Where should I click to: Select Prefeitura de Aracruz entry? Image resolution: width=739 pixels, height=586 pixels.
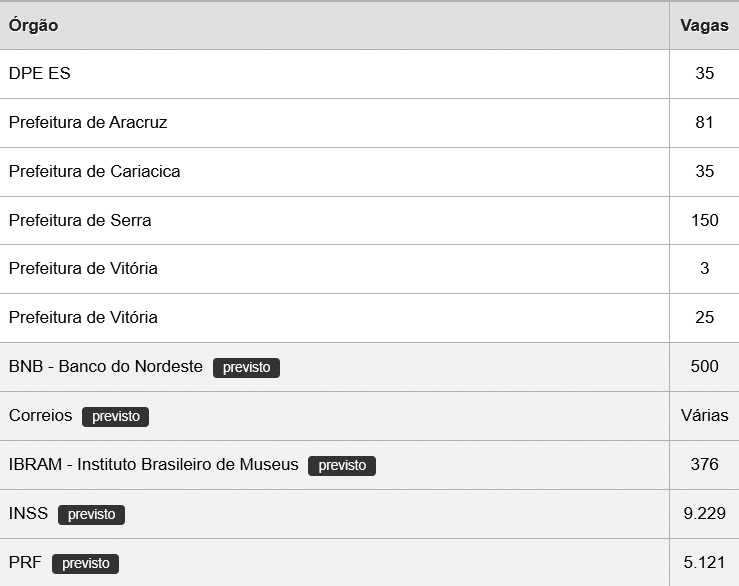[88, 123]
